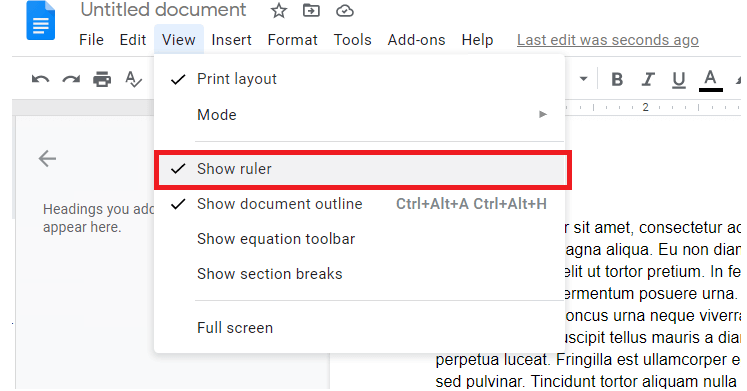Underline the selected text
Viewport: 747px width, 391px height.
(x=679, y=80)
